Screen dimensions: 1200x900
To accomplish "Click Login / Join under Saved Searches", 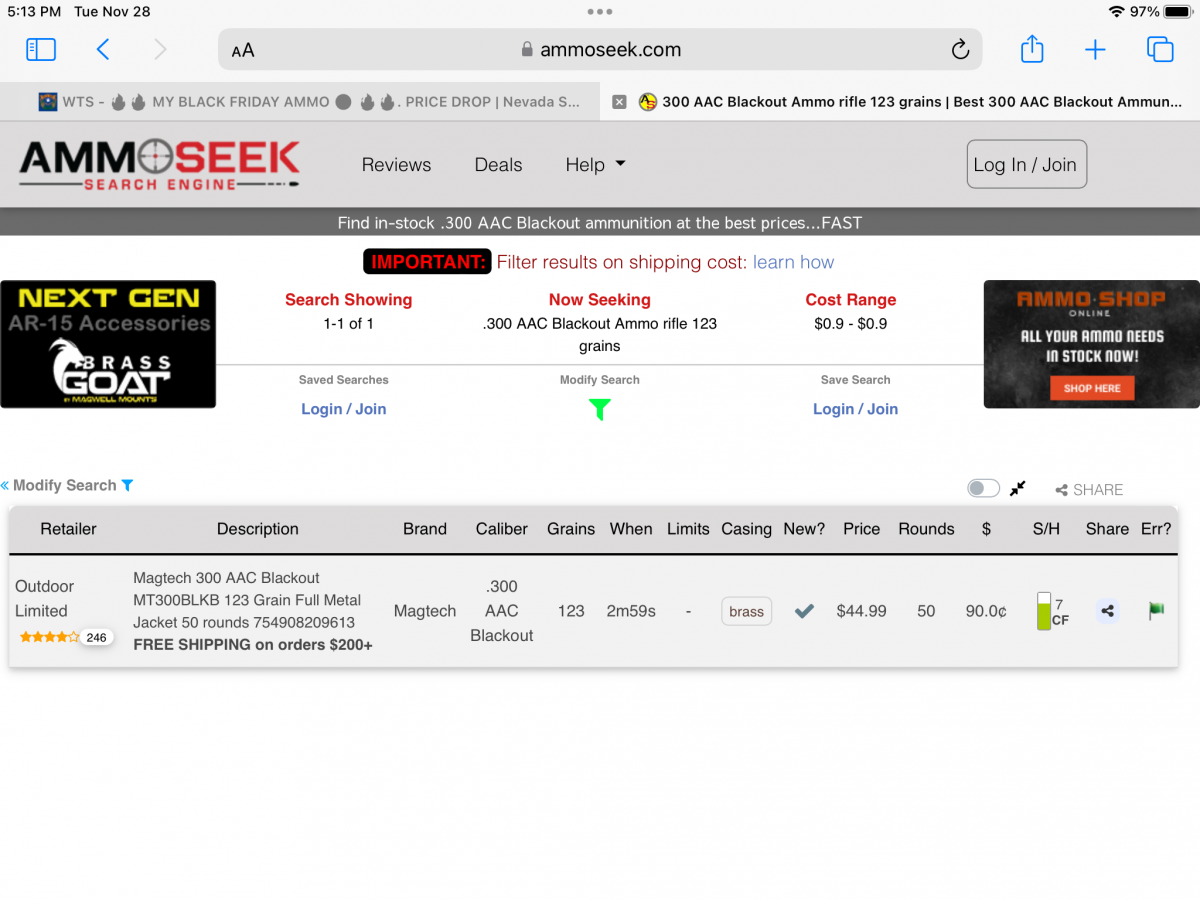I will (343, 409).
